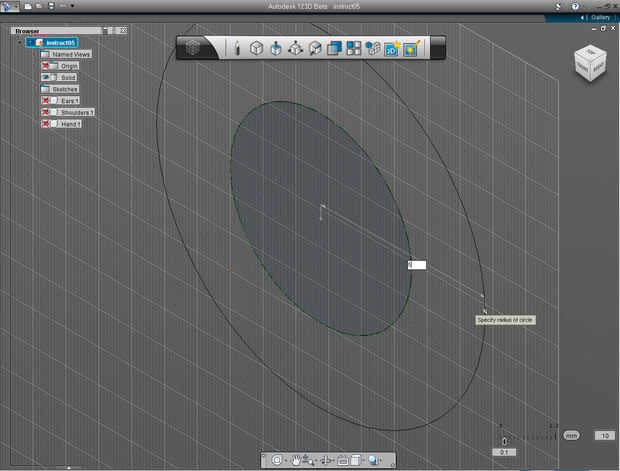
Task: Click the Orbit navigation icon
Action: [x=276, y=460]
